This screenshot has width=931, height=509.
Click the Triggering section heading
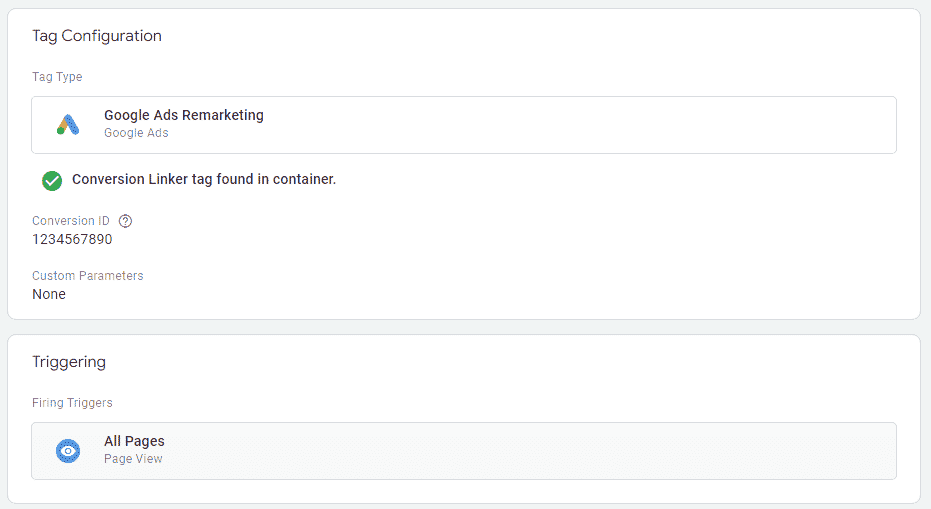tap(69, 362)
